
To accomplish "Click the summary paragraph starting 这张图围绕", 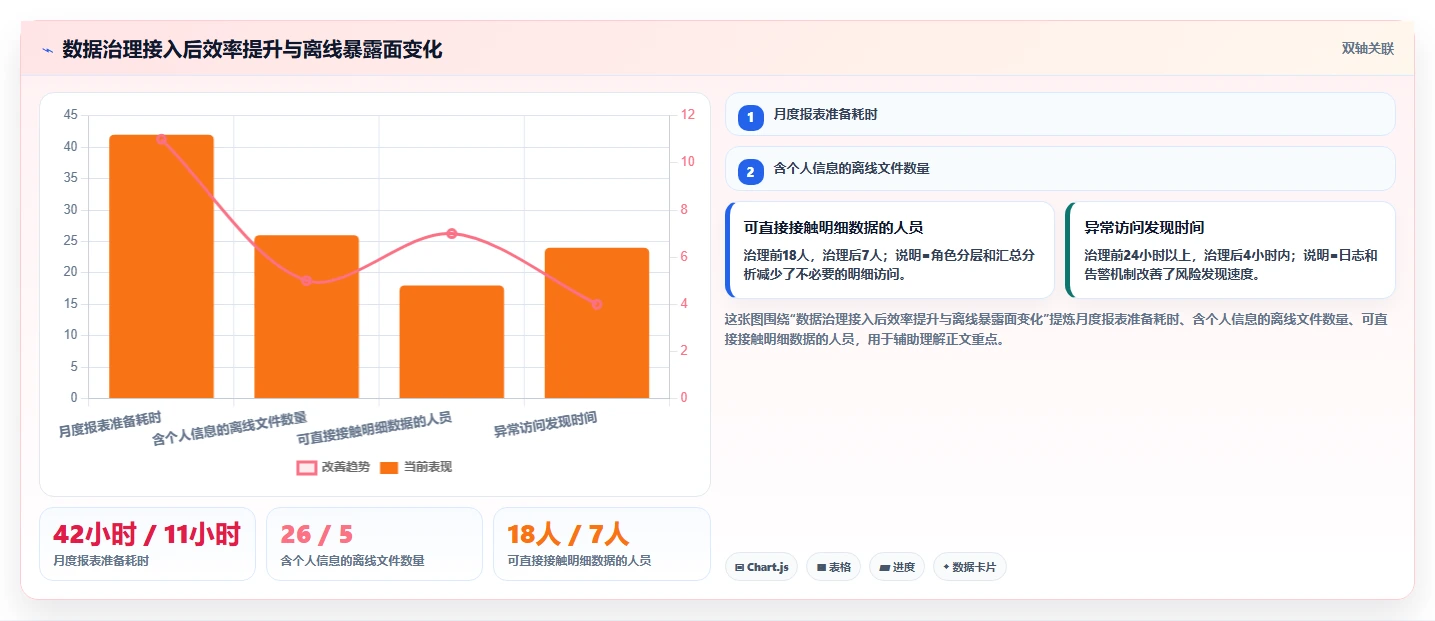I will pos(1055,329).
